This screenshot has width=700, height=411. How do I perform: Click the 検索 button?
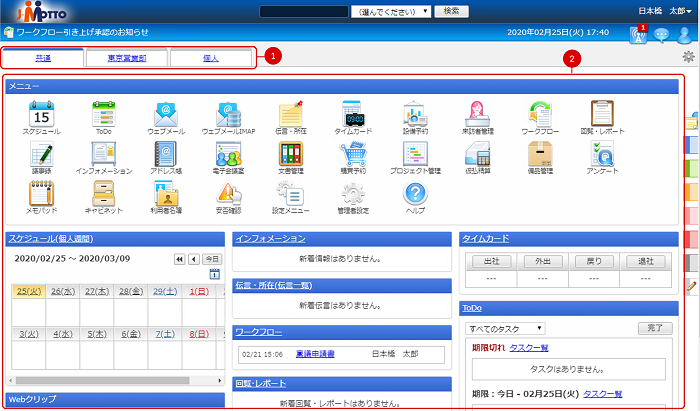(x=451, y=11)
